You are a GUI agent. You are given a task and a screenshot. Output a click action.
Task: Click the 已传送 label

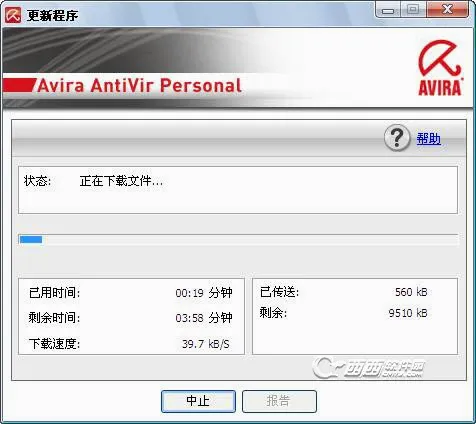click(279, 292)
